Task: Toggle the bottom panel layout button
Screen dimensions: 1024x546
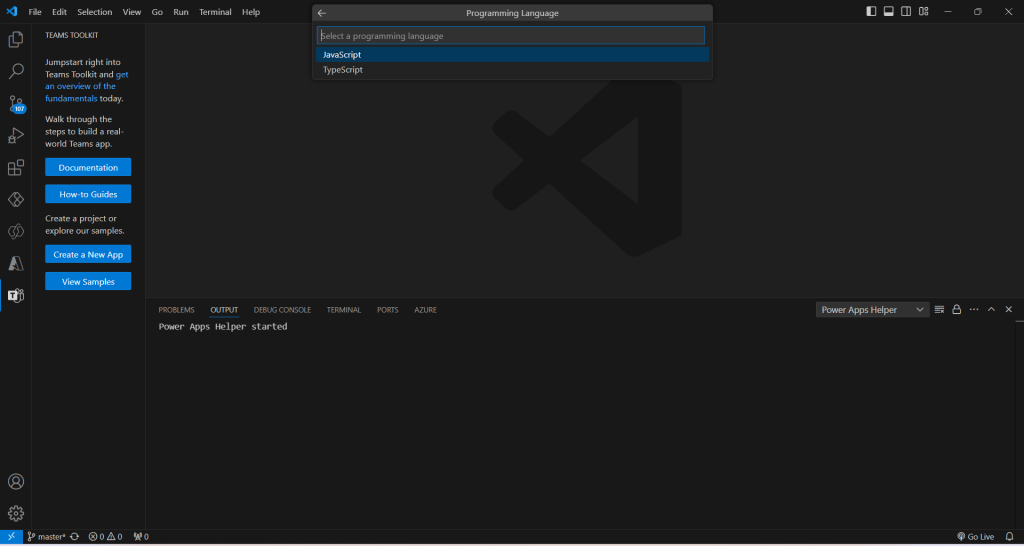Action: (888, 12)
